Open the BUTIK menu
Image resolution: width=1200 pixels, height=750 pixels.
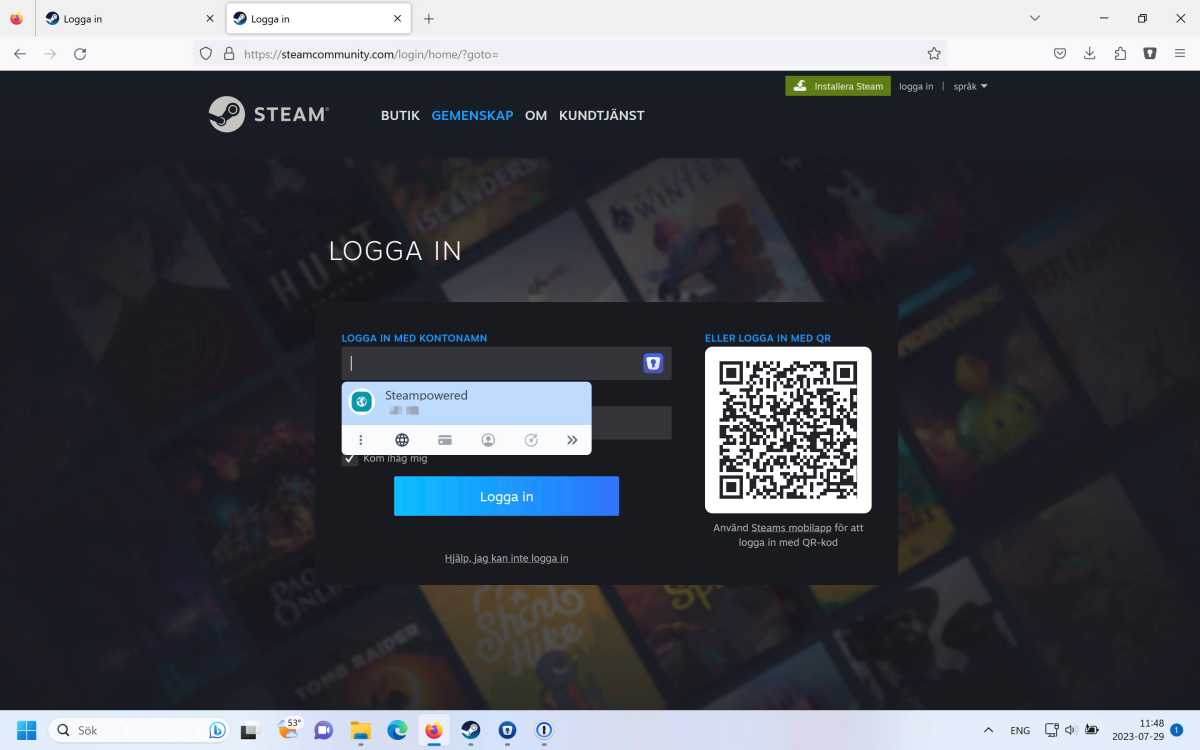tap(400, 115)
